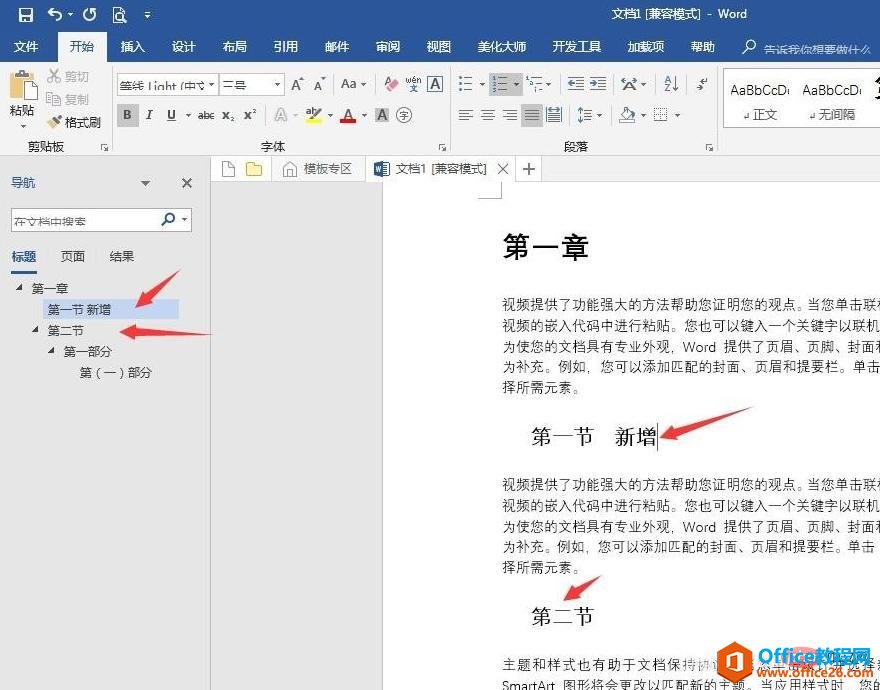
Task: Toggle justify alignment button
Action: point(532,115)
